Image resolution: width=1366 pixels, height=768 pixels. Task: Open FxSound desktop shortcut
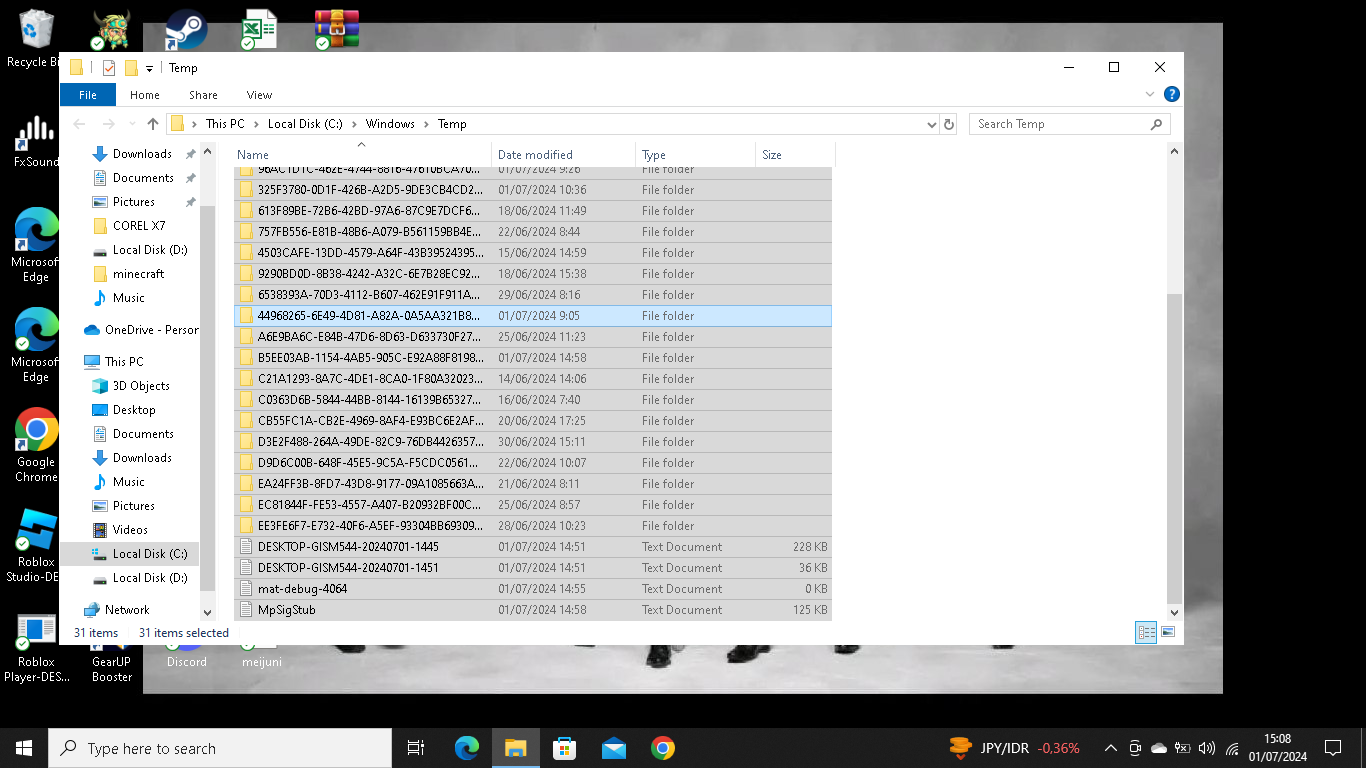(36, 142)
